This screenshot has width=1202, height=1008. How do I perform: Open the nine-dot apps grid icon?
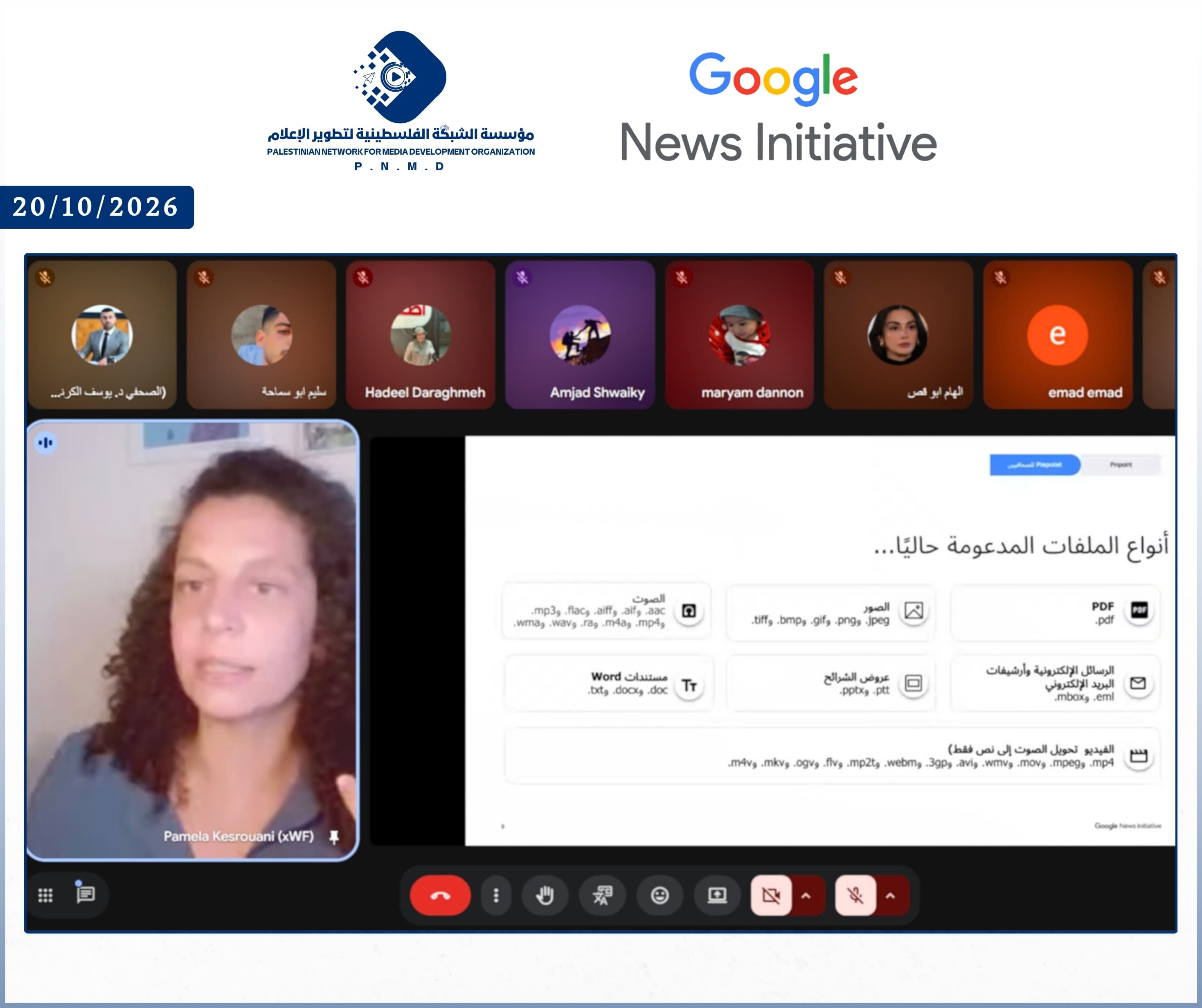(x=45, y=895)
